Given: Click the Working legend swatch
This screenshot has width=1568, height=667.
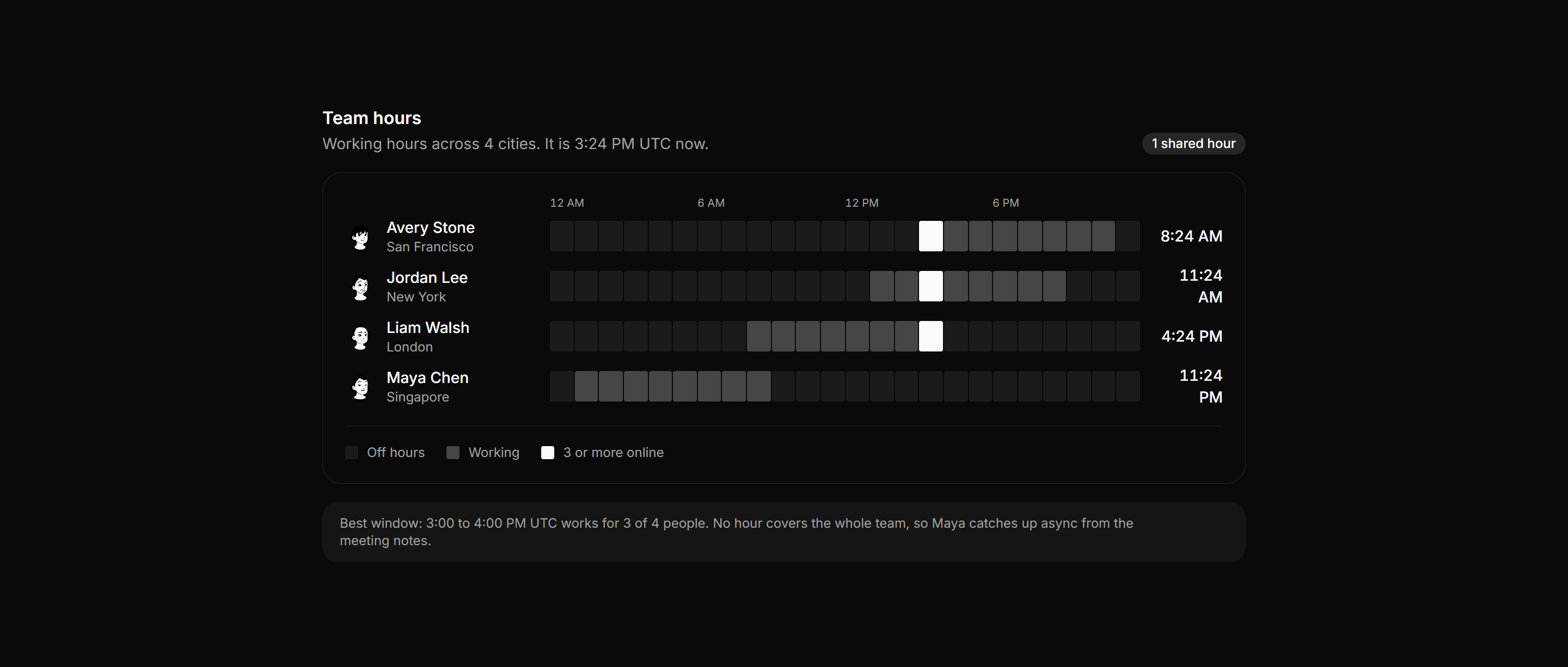Looking at the screenshot, I should [453, 452].
